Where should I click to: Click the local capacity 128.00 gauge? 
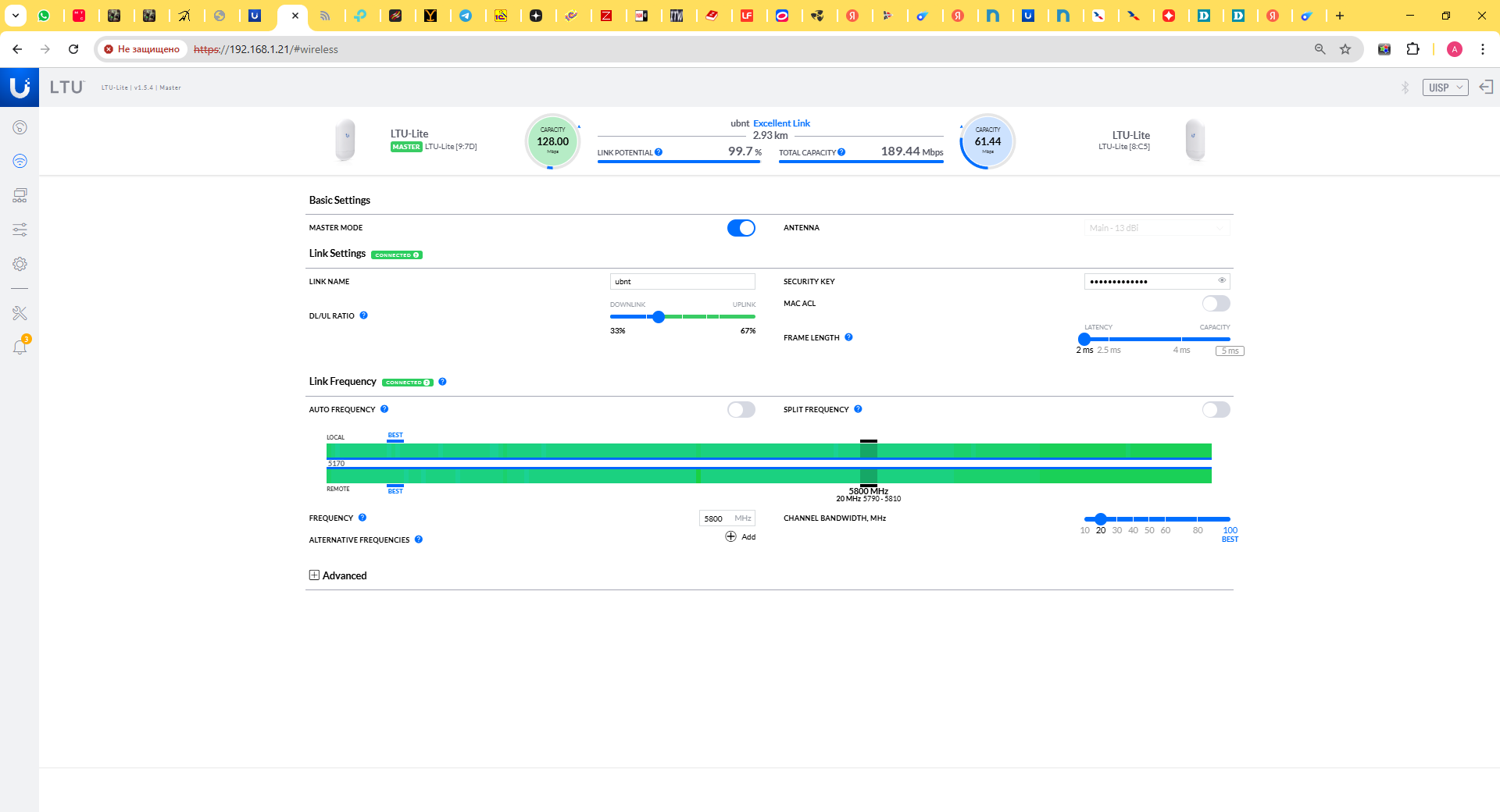pos(552,141)
